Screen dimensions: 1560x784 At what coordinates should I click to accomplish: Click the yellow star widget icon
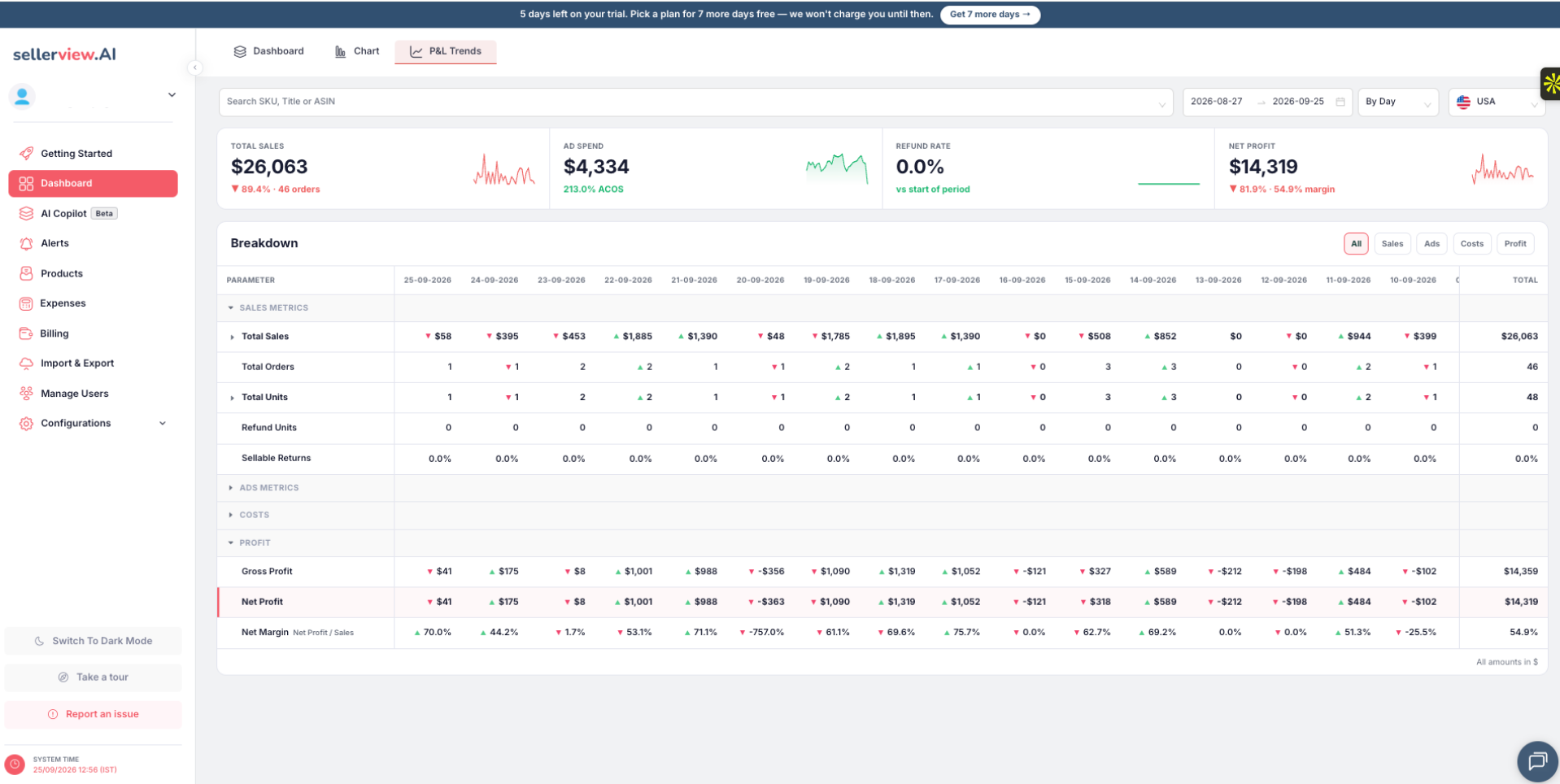pos(1550,83)
